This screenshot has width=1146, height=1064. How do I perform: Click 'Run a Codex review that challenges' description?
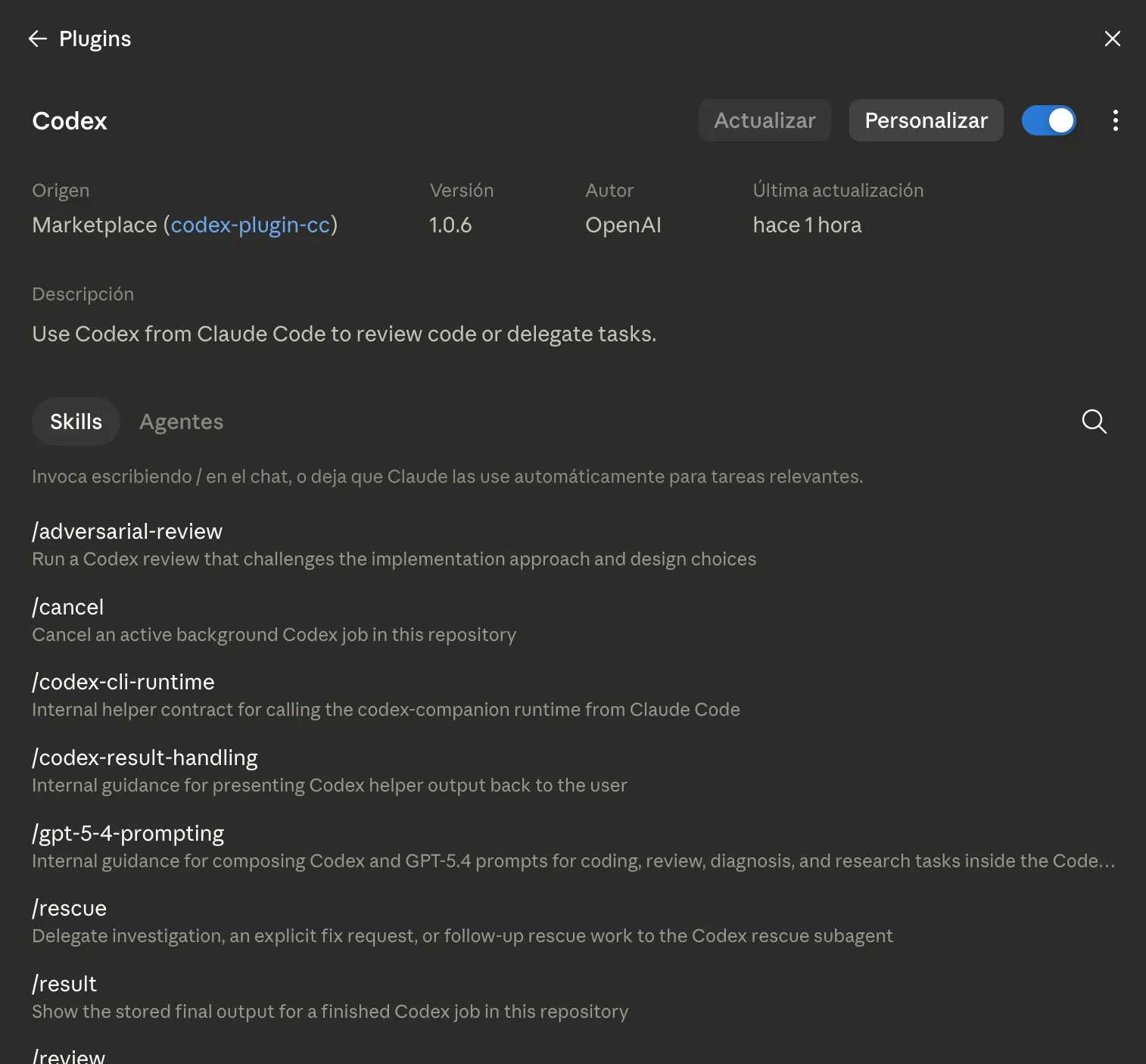394,558
